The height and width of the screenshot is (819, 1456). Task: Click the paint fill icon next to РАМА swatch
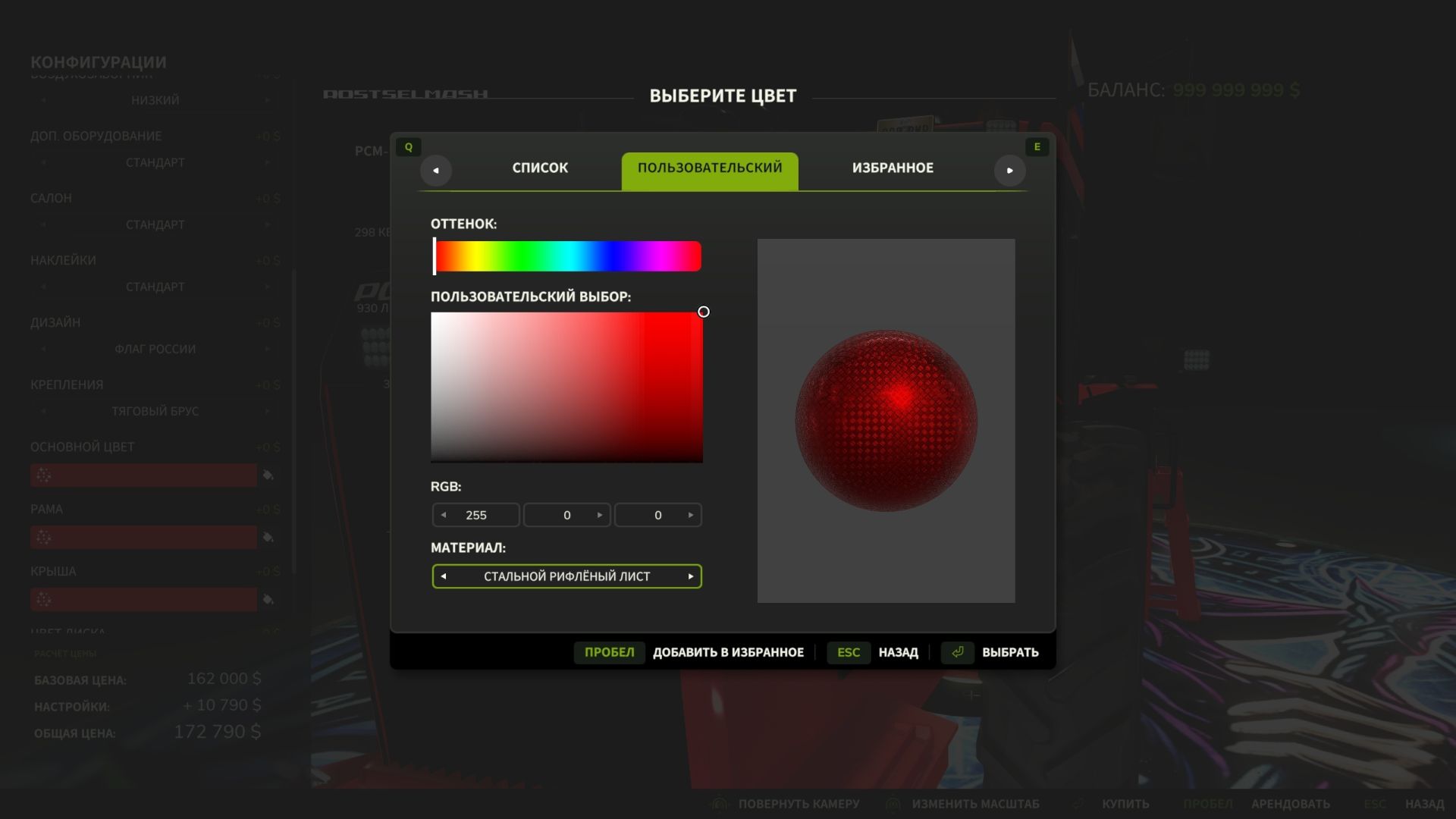269,536
